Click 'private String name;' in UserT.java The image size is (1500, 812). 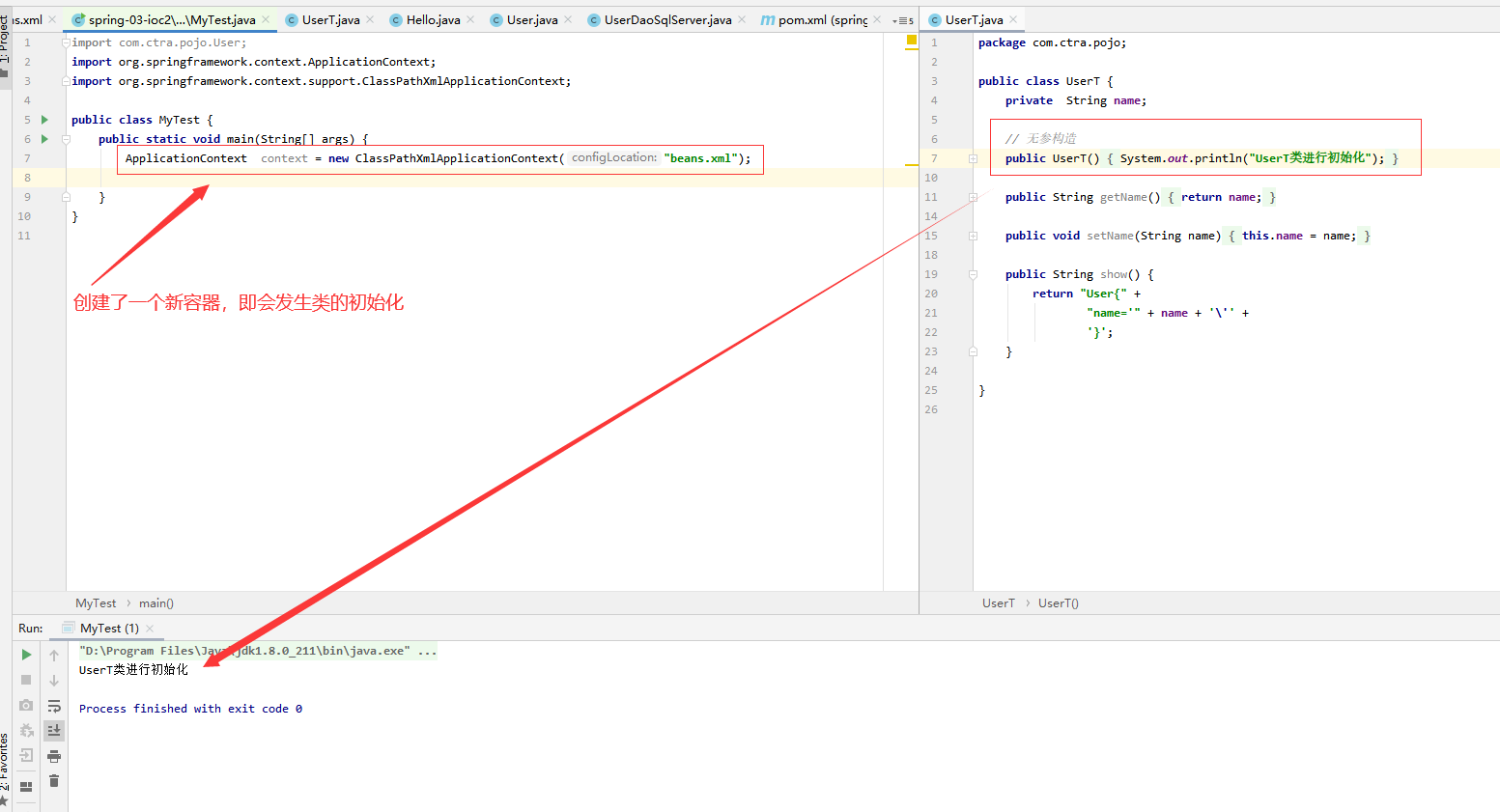(1075, 100)
